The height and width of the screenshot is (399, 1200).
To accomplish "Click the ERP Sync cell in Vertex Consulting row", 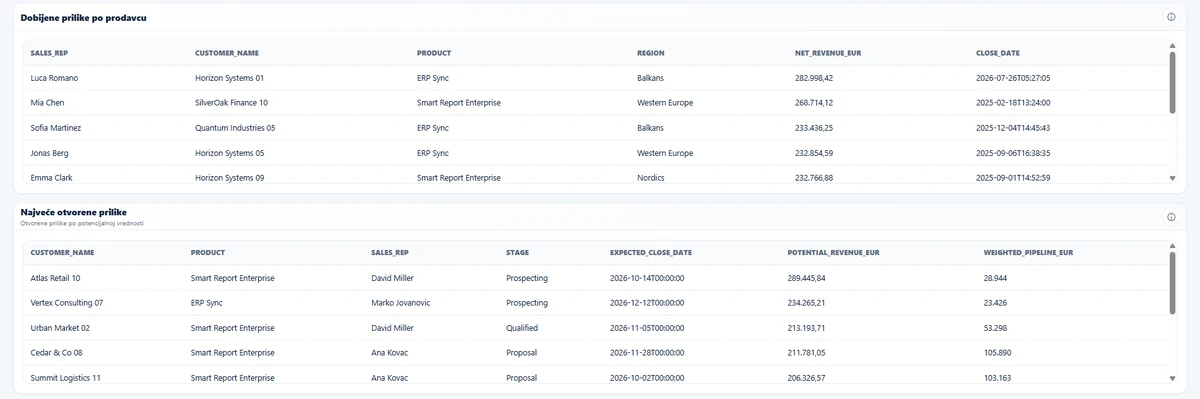I will click(207, 303).
